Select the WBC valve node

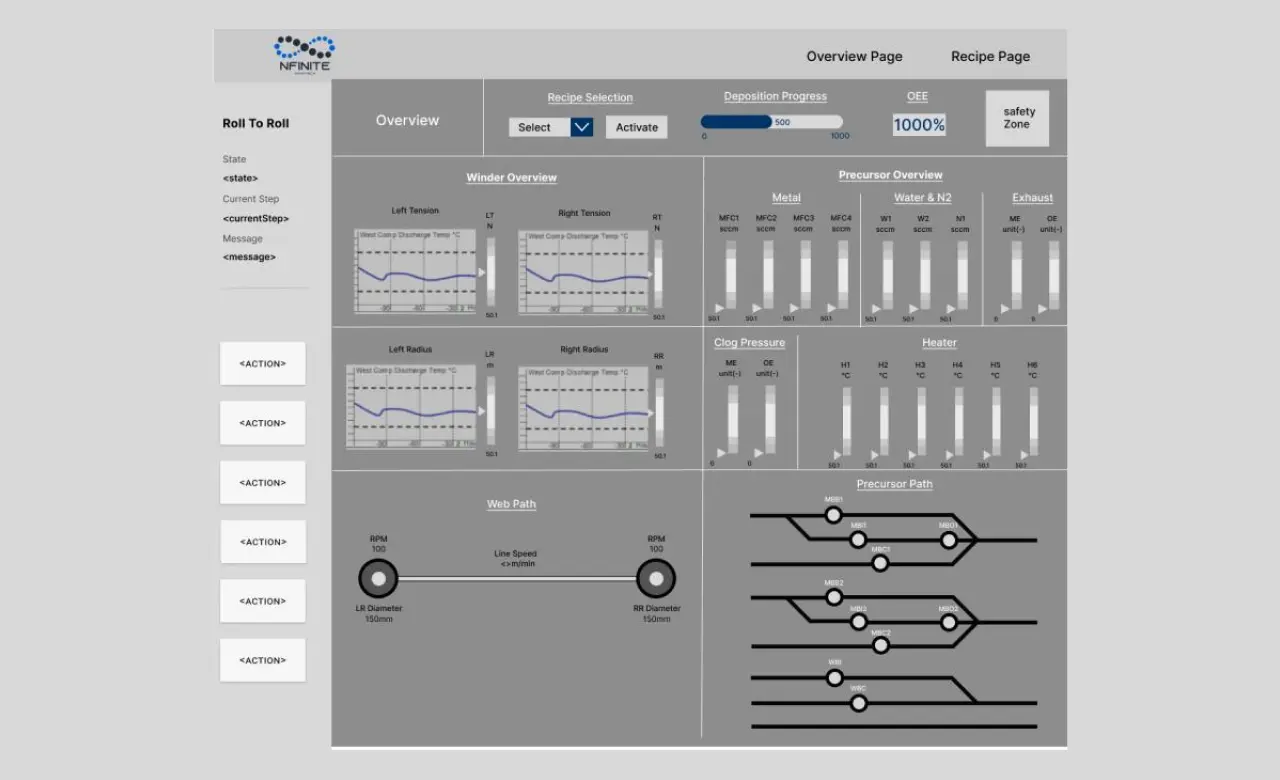(x=858, y=704)
